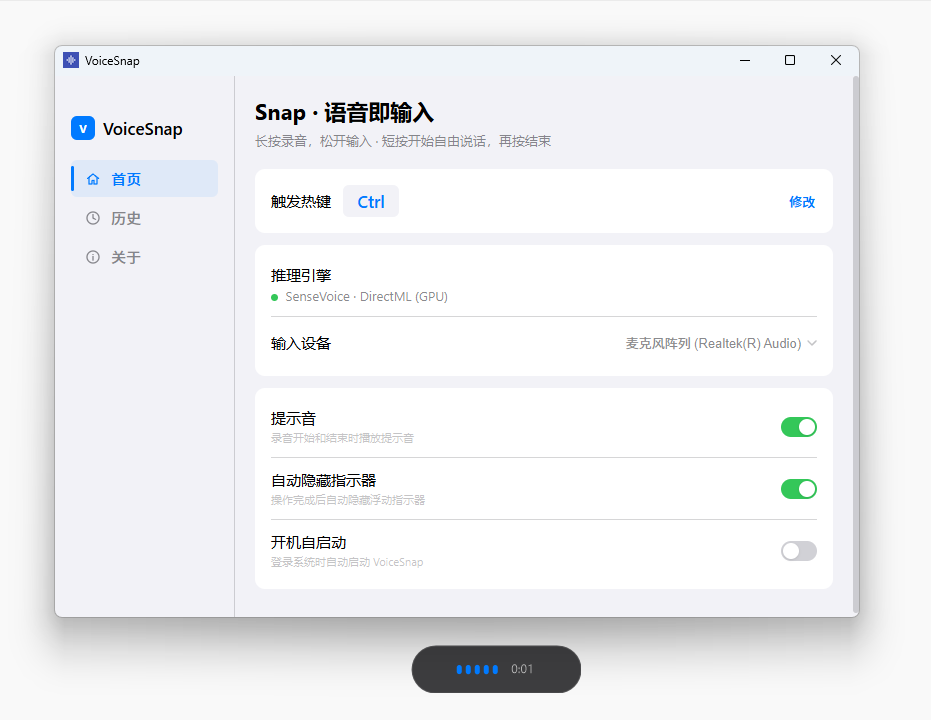Click the blue VoiceSnap sidebar logo
931x720 pixels.
pos(83,128)
